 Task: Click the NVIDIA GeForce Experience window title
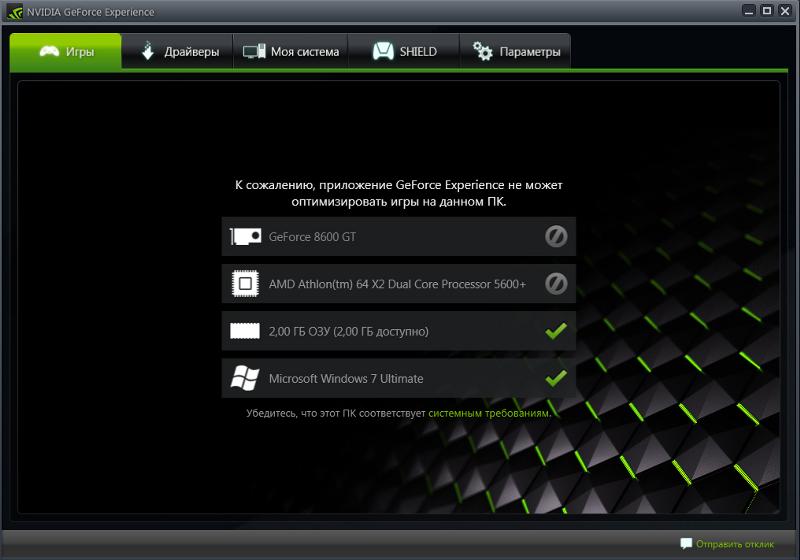pos(90,12)
